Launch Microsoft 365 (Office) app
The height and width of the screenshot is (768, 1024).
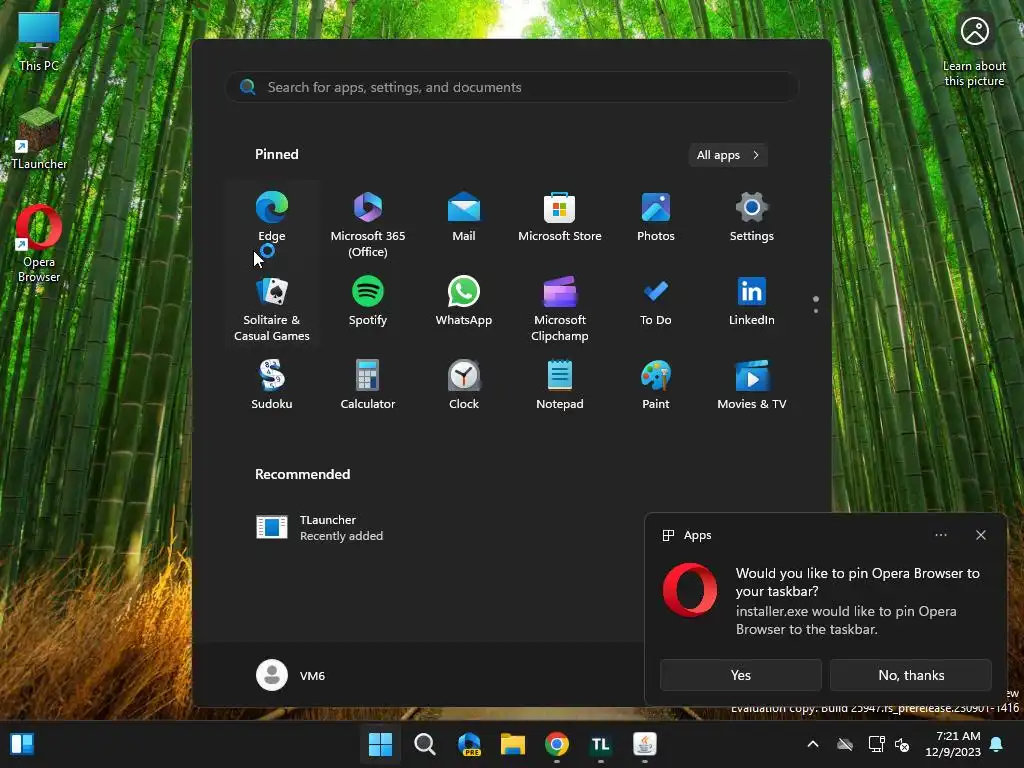point(368,224)
